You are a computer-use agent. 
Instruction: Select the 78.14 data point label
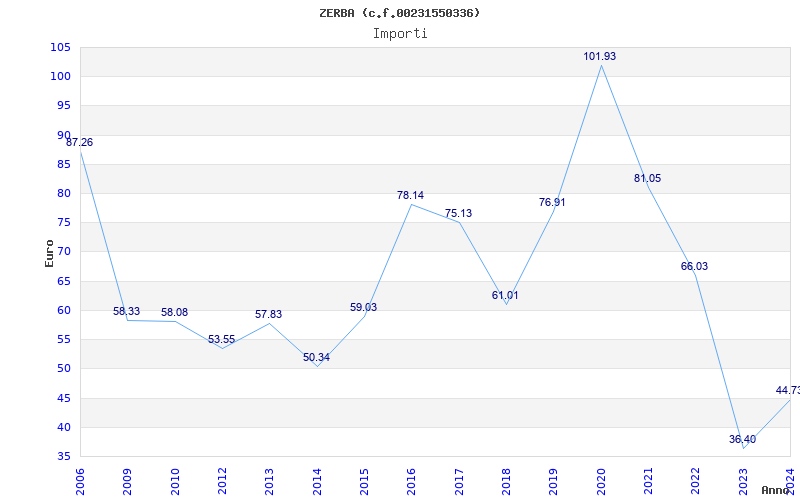410,195
